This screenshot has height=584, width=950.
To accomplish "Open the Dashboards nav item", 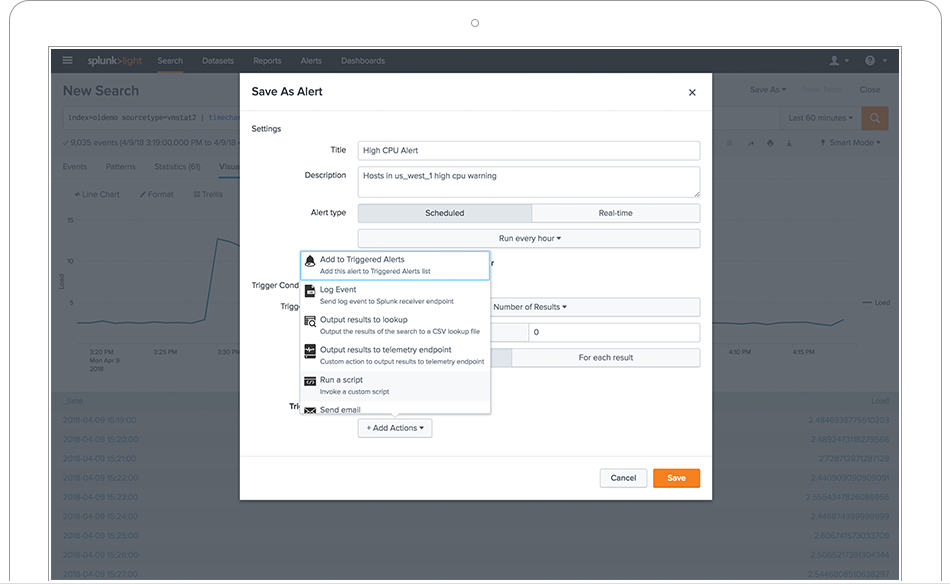I will coord(363,61).
